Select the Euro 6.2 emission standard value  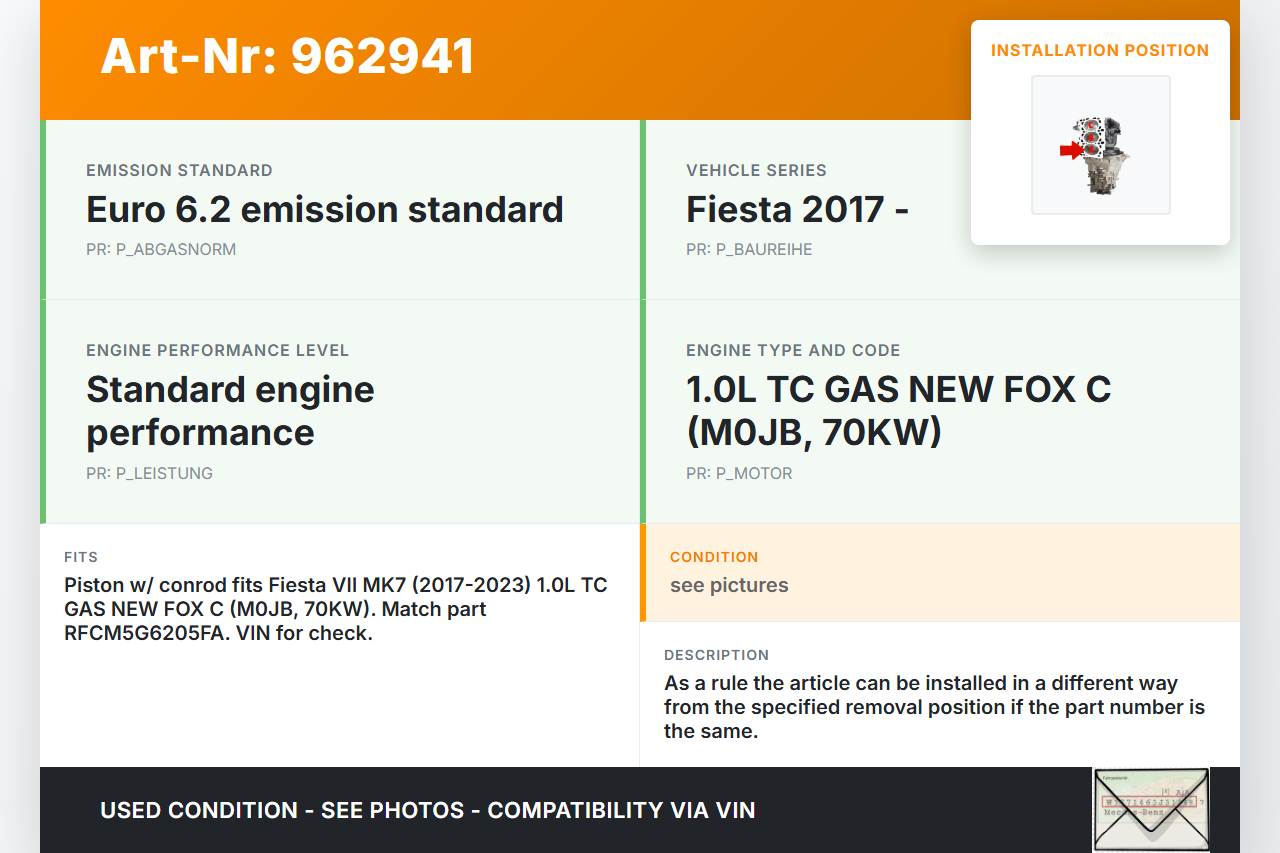click(x=325, y=210)
